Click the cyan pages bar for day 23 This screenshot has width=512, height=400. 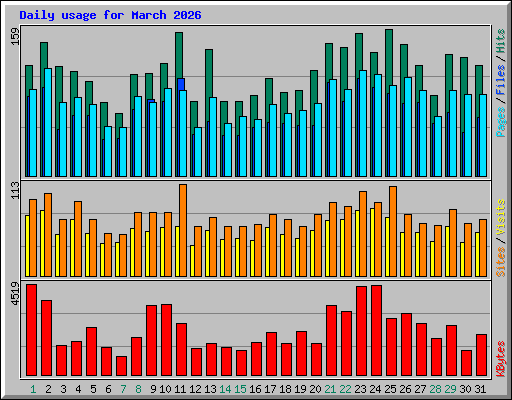pos(363,123)
